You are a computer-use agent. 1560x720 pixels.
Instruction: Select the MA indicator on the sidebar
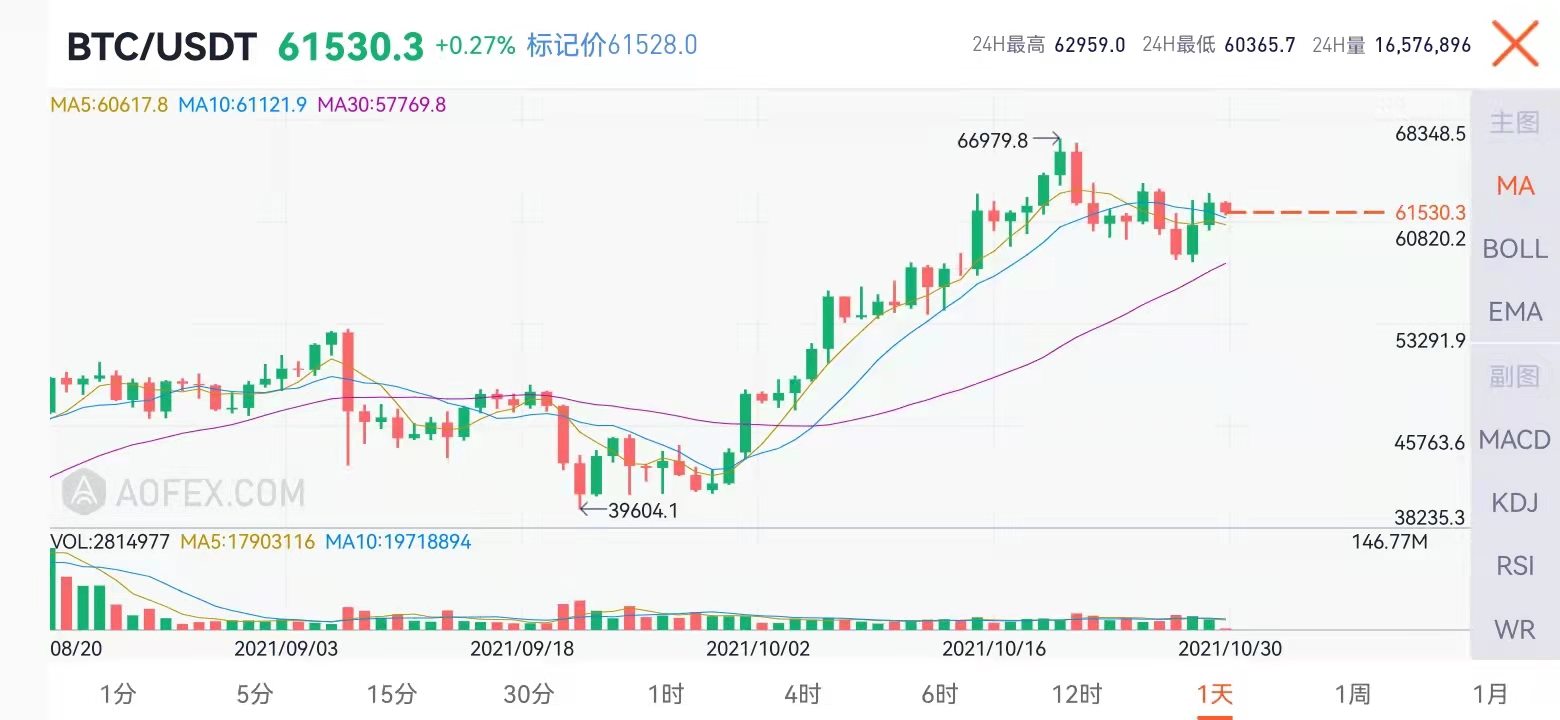tap(1516, 186)
